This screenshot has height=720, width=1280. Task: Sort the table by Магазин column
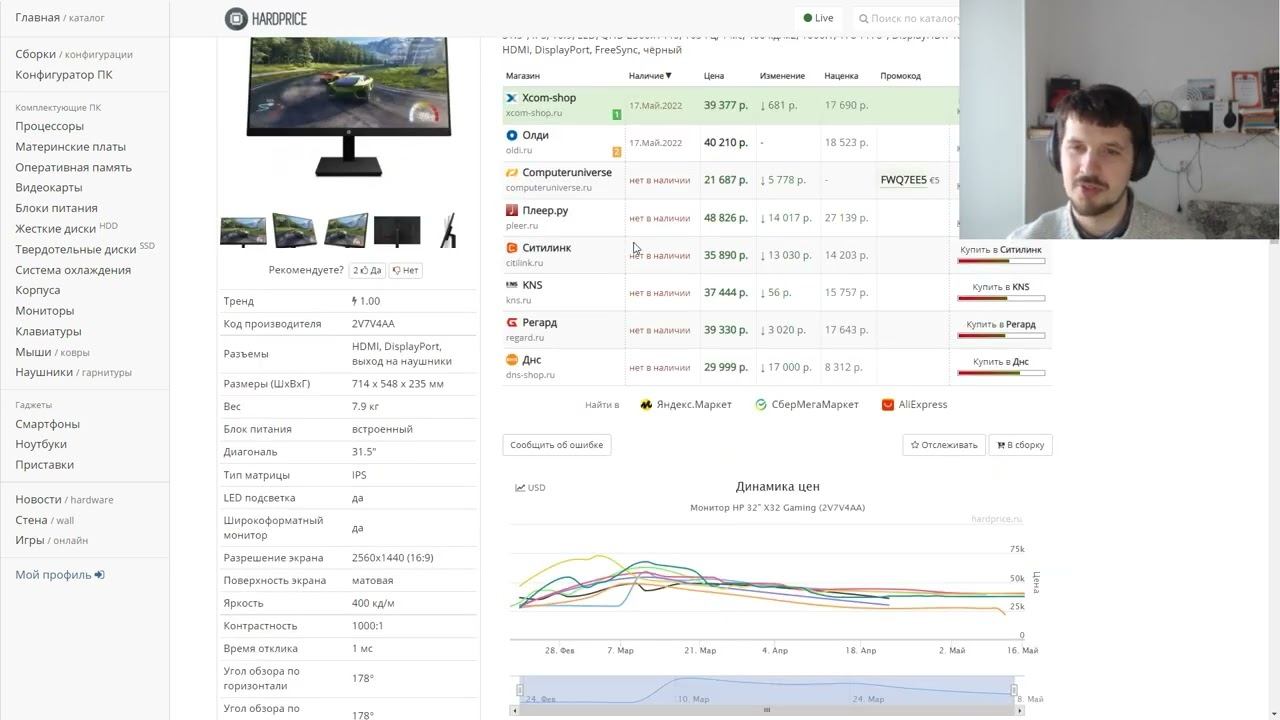point(523,76)
